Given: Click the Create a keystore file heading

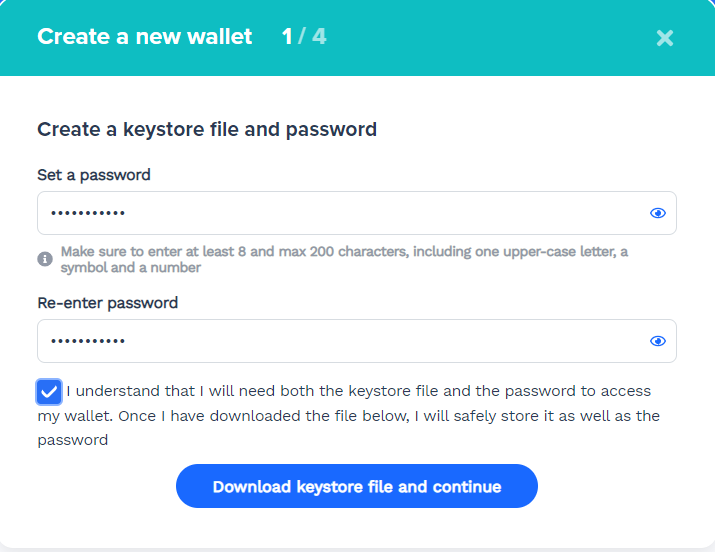Looking at the screenshot, I should (207, 129).
